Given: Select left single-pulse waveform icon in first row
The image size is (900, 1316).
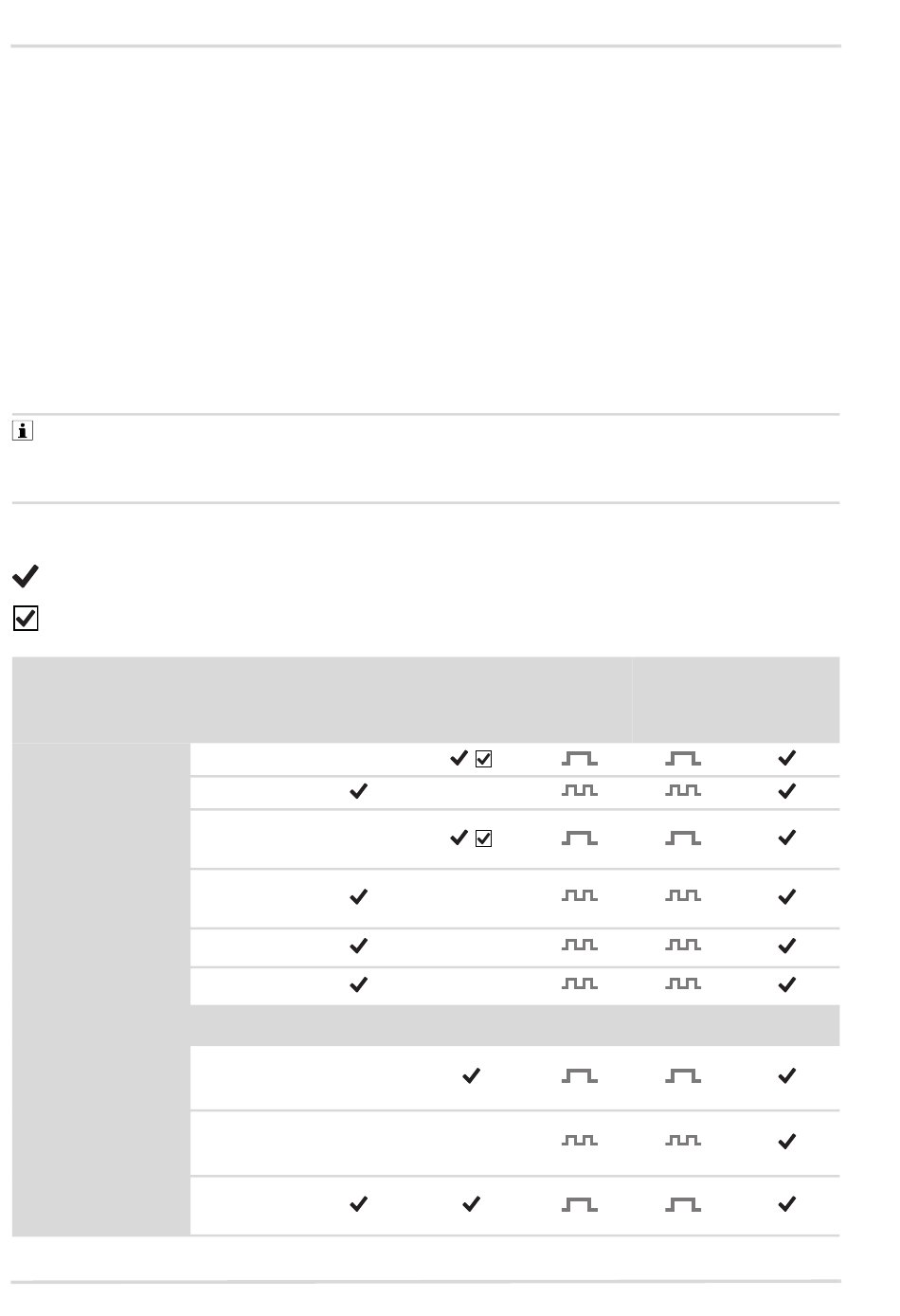Looking at the screenshot, I should 580,758.
